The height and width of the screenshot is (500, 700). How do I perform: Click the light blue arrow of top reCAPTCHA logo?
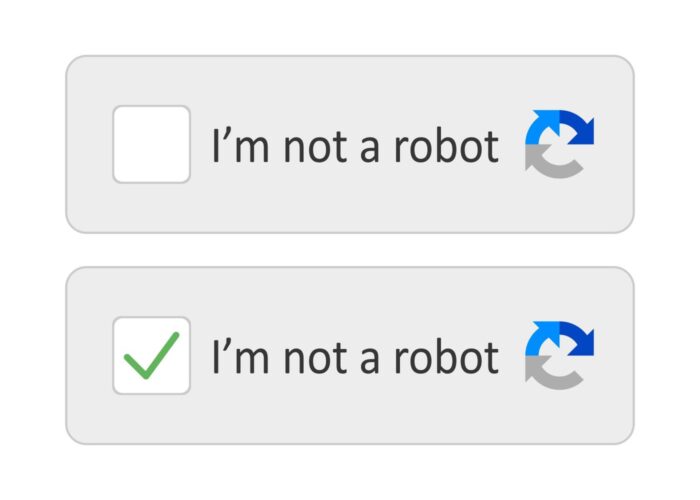(540, 126)
